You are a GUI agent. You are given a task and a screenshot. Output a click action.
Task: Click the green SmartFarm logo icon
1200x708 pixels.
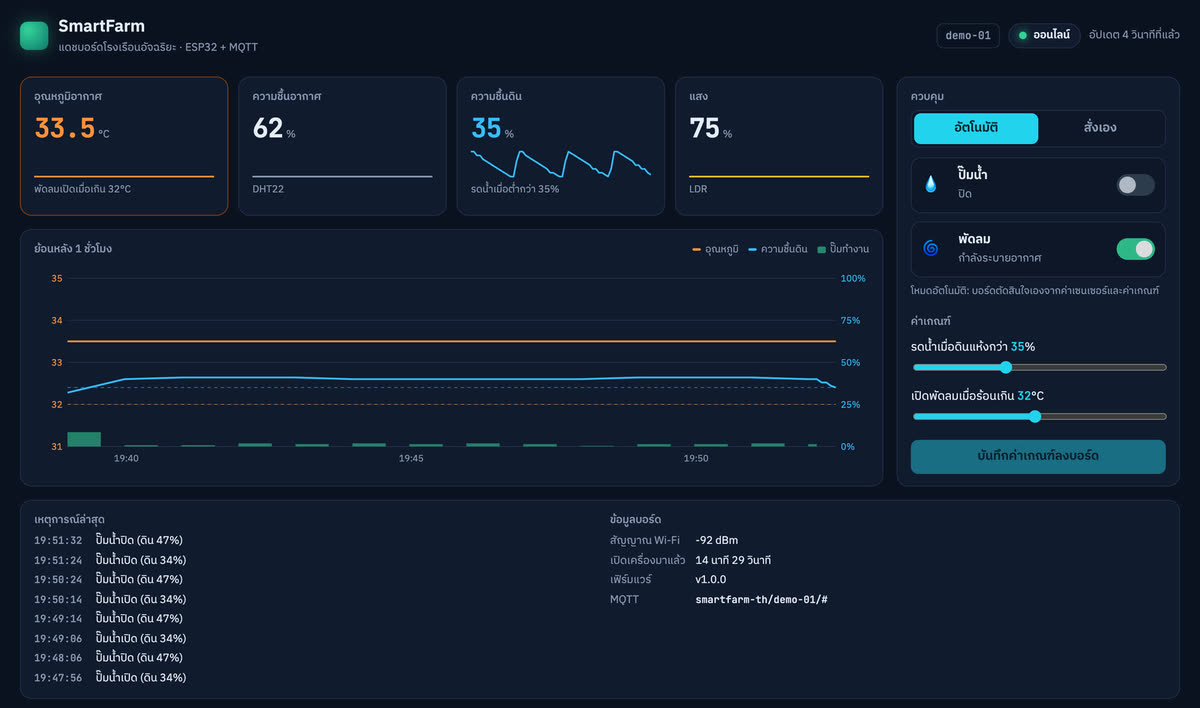pos(34,36)
